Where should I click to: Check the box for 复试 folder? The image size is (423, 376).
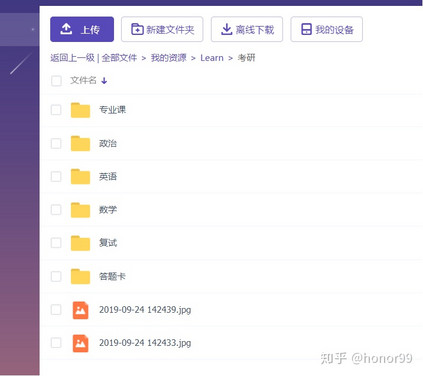coord(56,243)
